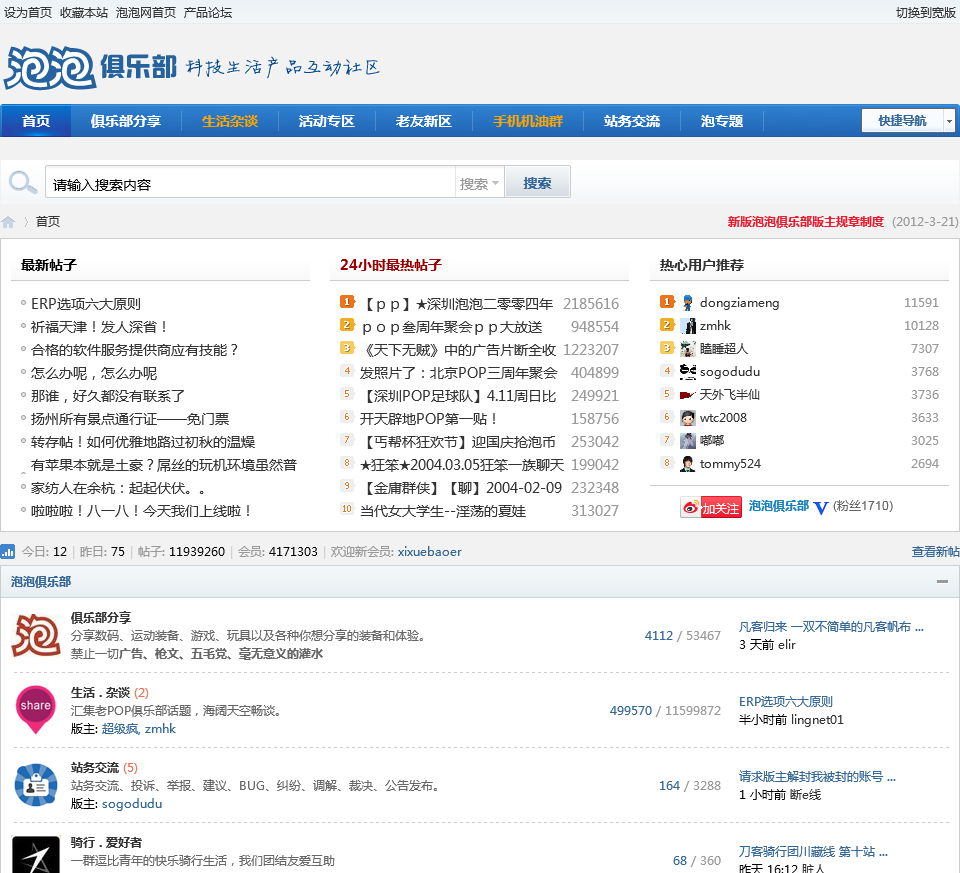Open the 俱乐部分享 nav tab
The width and height of the screenshot is (960, 873).
tap(126, 121)
